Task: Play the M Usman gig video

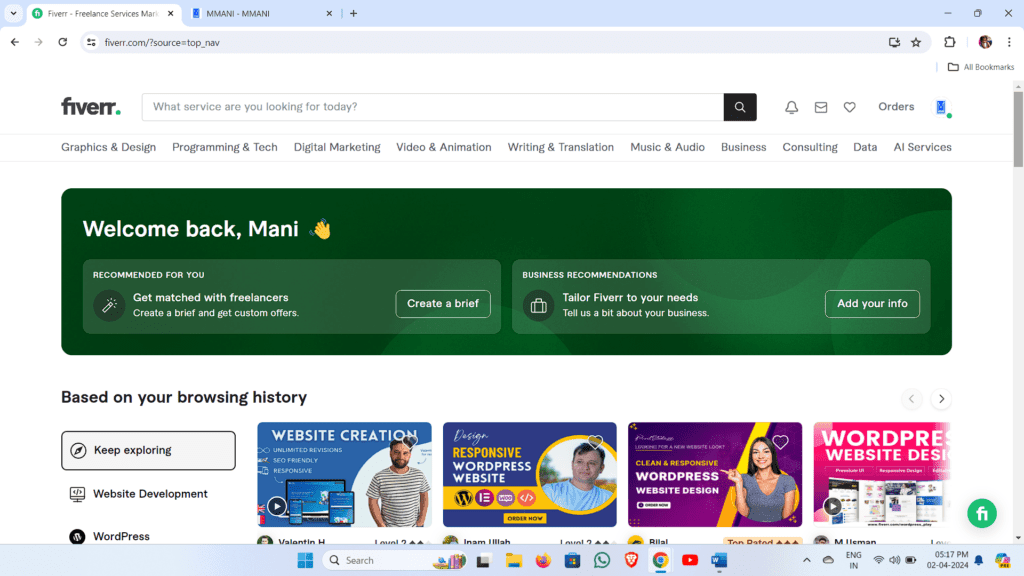Action: point(833,506)
